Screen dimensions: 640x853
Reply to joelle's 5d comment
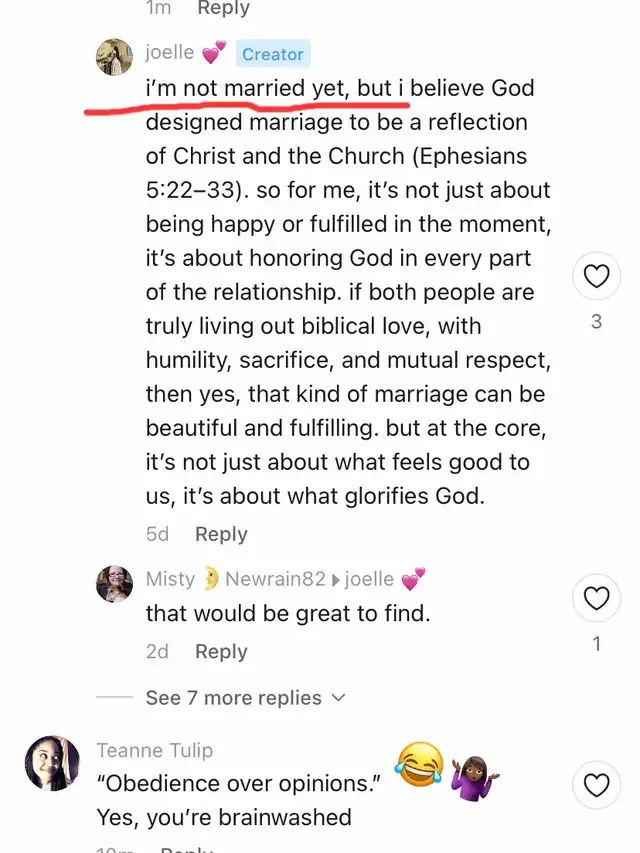click(x=221, y=534)
